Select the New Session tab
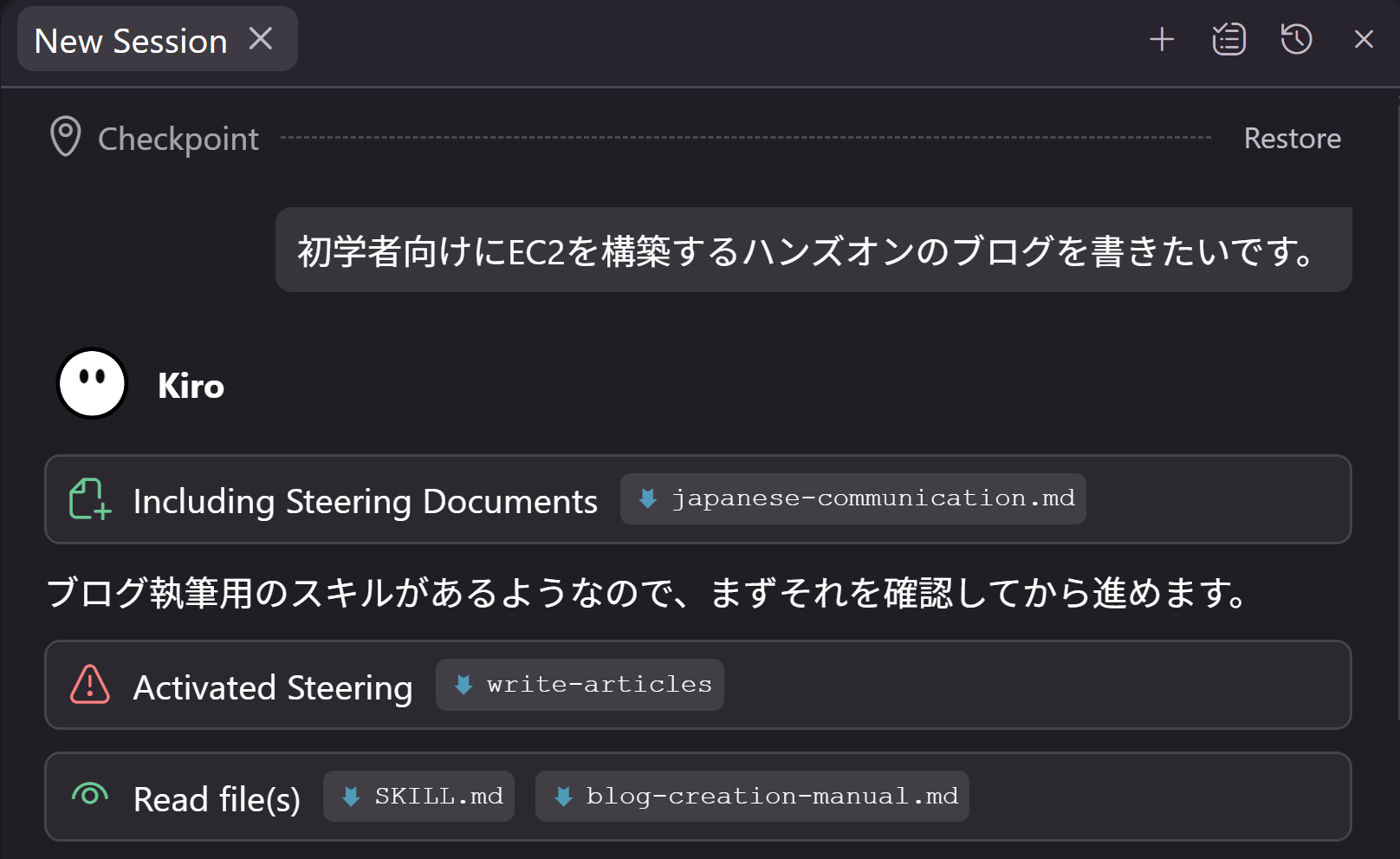Viewport: 1400px width, 859px height. pyautogui.click(x=130, y=39)
